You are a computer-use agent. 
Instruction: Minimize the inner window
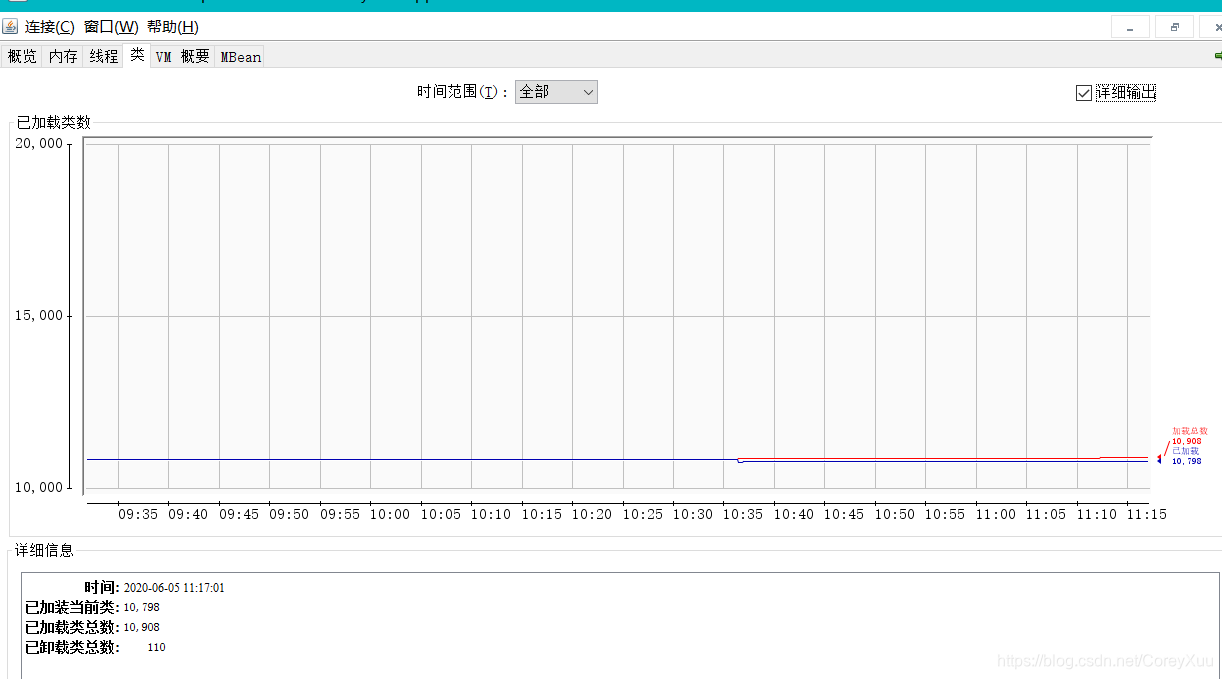coord(1130,28)
